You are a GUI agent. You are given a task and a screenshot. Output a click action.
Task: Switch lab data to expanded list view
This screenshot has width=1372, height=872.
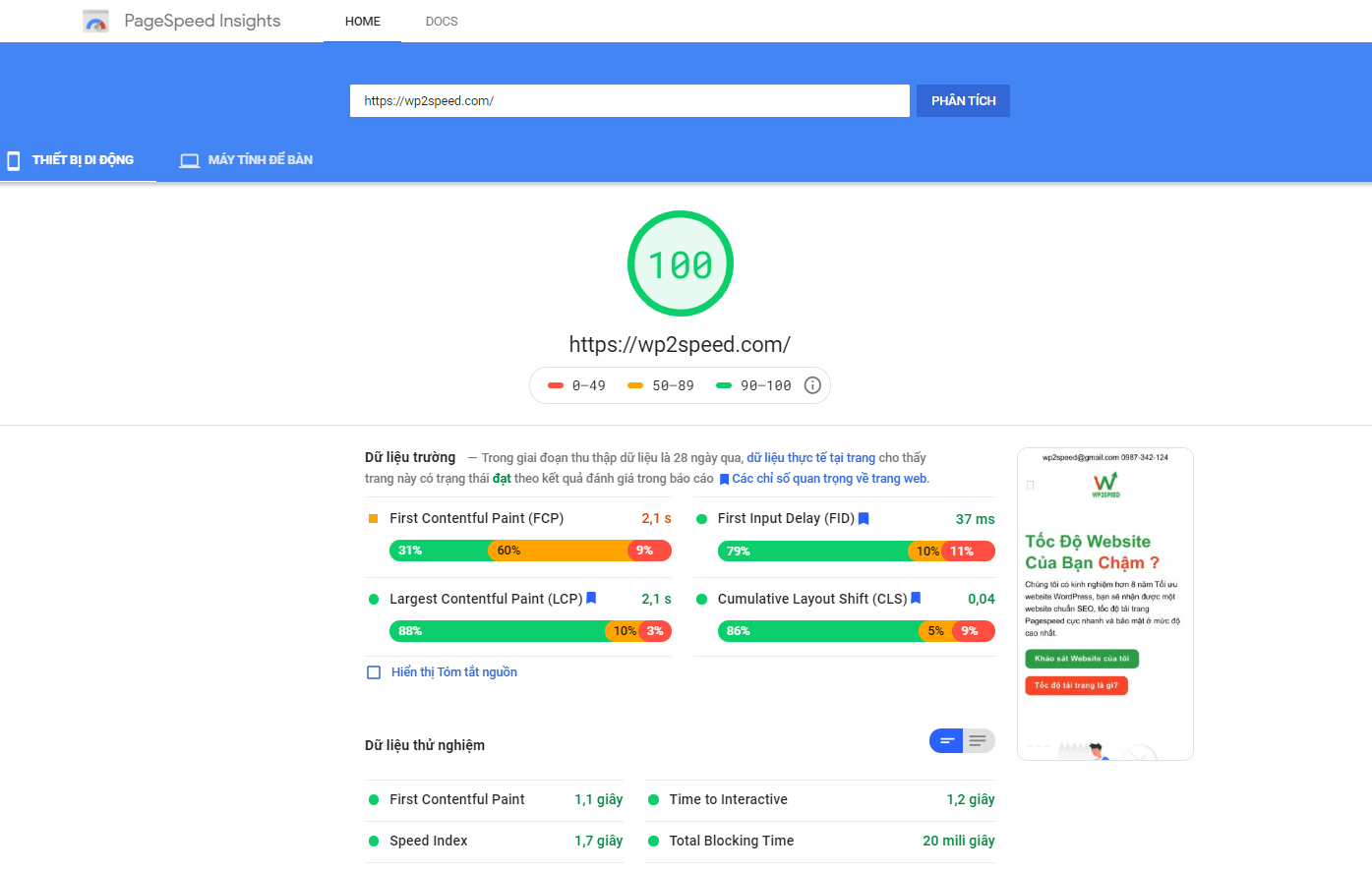(979, 741)
